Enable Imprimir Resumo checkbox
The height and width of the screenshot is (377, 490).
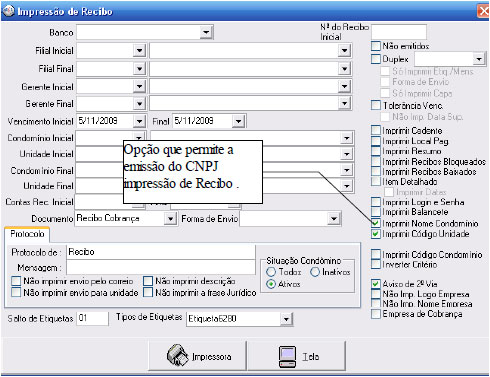tap(376, 151)
